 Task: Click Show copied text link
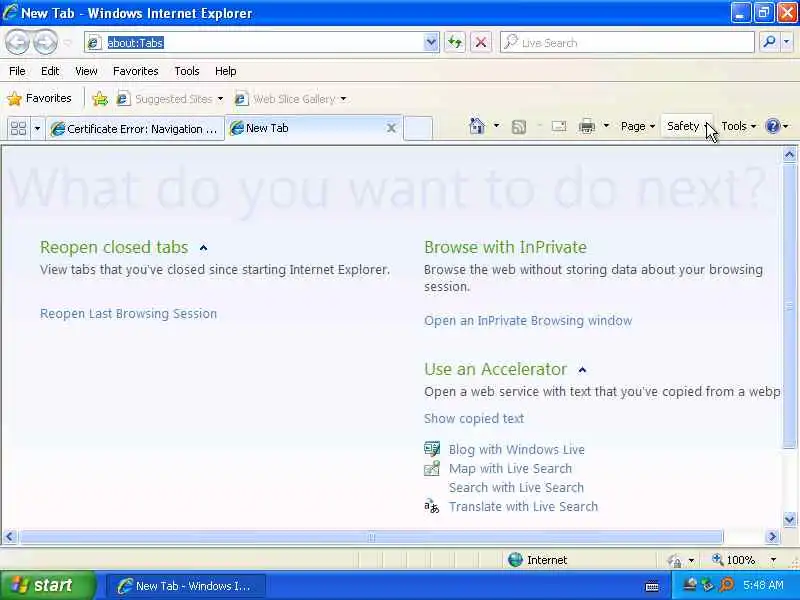(x=474, y=418)
